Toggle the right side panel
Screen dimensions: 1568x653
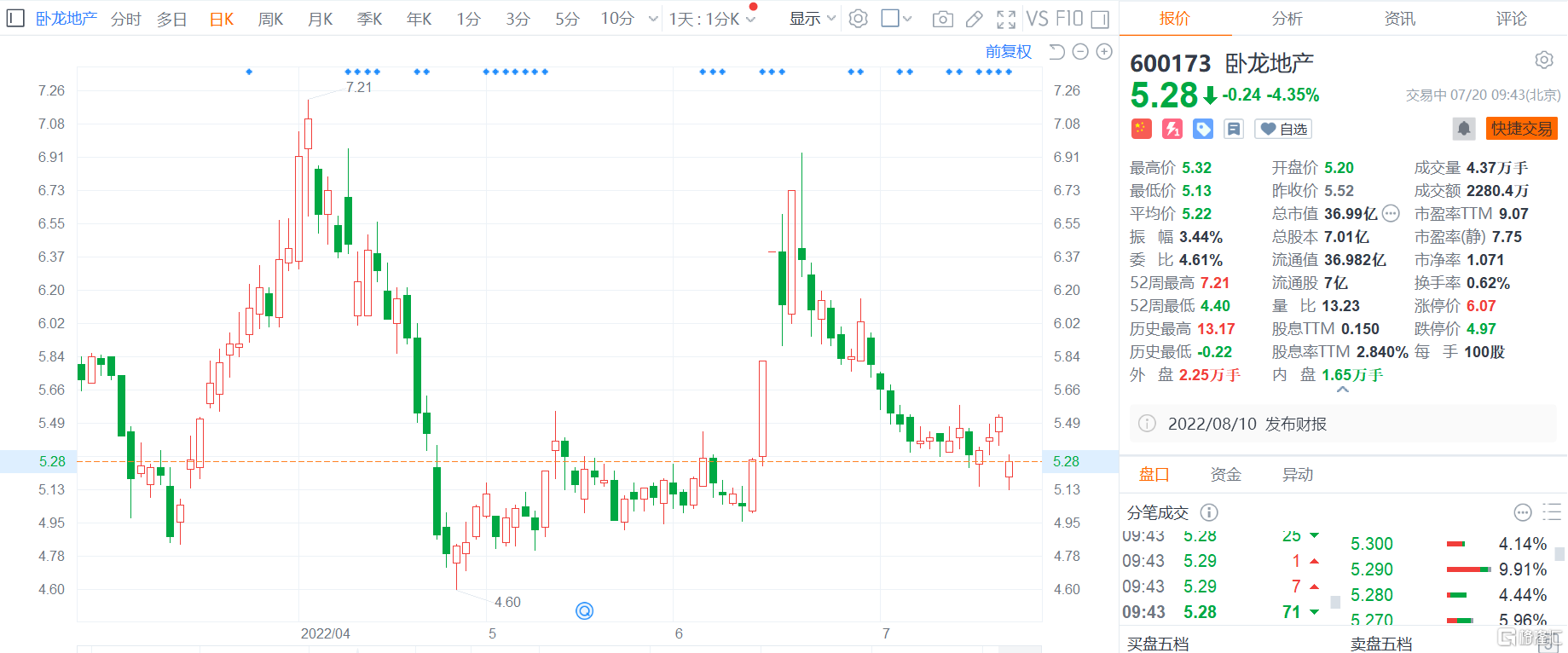(1100, 19)
